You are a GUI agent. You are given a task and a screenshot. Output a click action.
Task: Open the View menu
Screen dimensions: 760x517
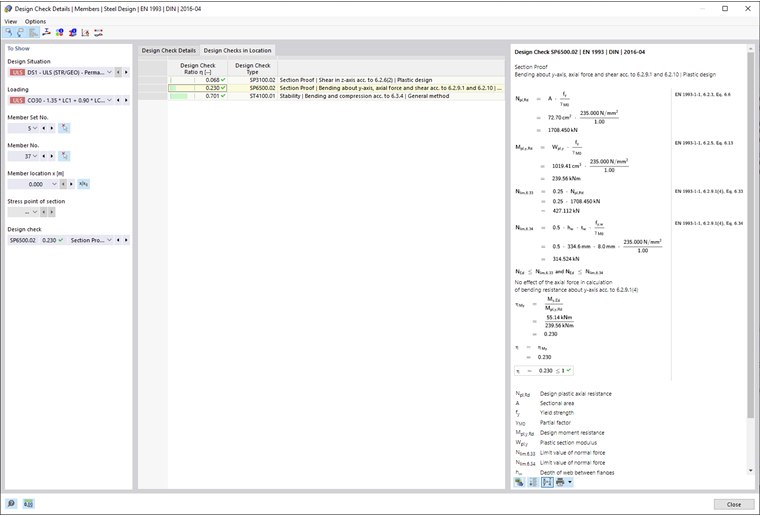11,21
